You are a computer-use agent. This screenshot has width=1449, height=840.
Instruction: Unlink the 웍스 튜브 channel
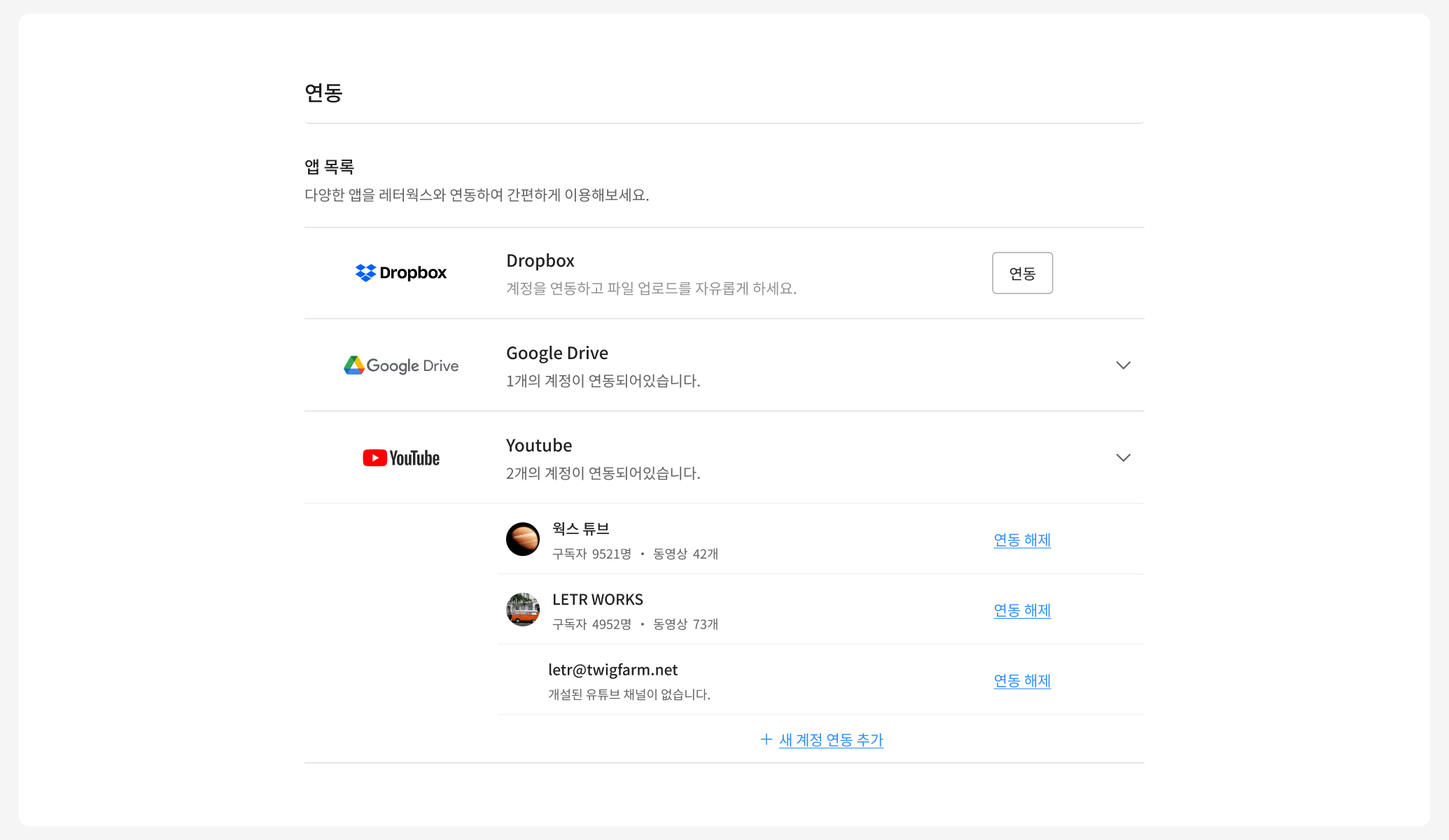(1022, 540)
